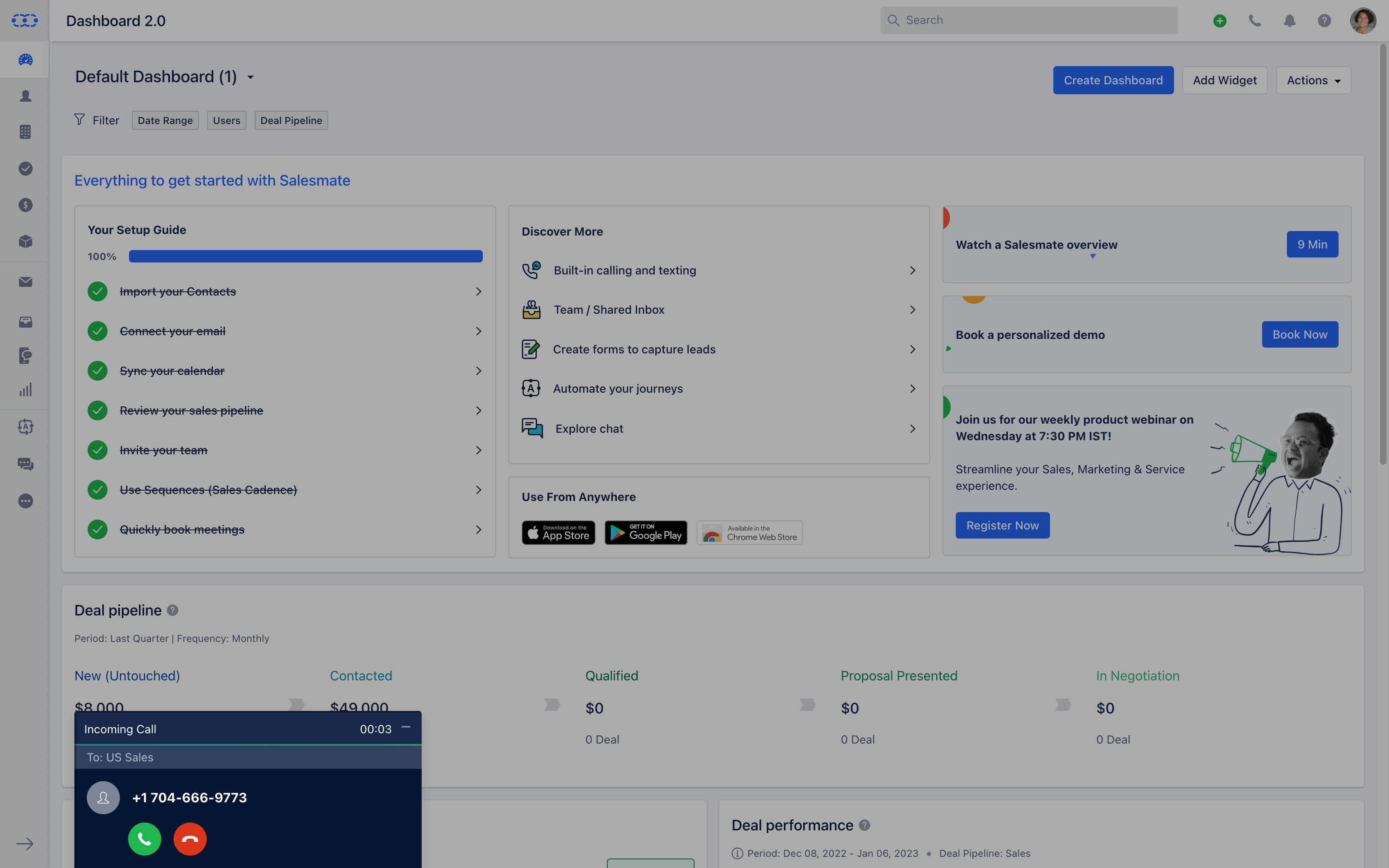Open the user profile avatar
Viewport: 1389px width, 868px height.
(x=1363, y=21)
